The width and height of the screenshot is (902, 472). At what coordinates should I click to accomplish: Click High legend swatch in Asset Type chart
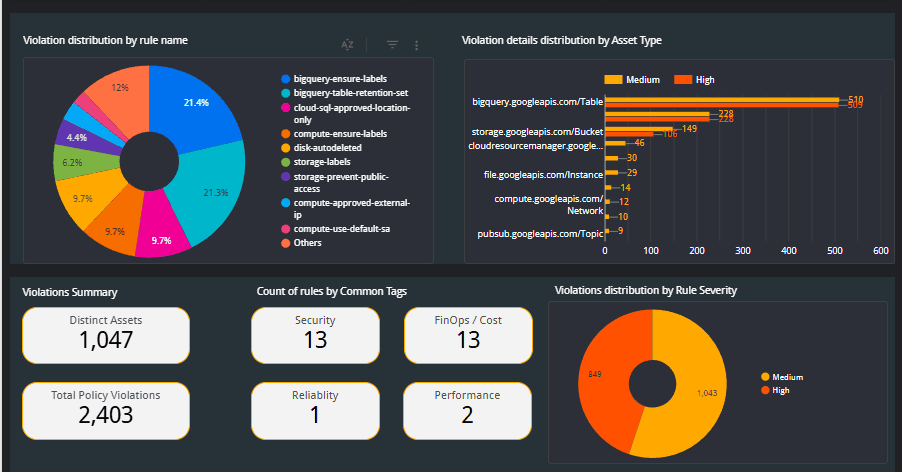tap(683, 79)
